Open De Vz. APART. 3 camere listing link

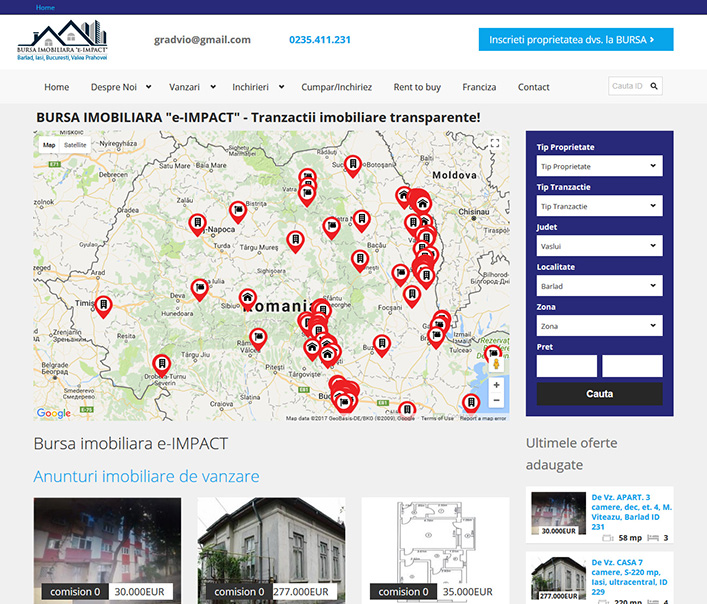[631, 512]
